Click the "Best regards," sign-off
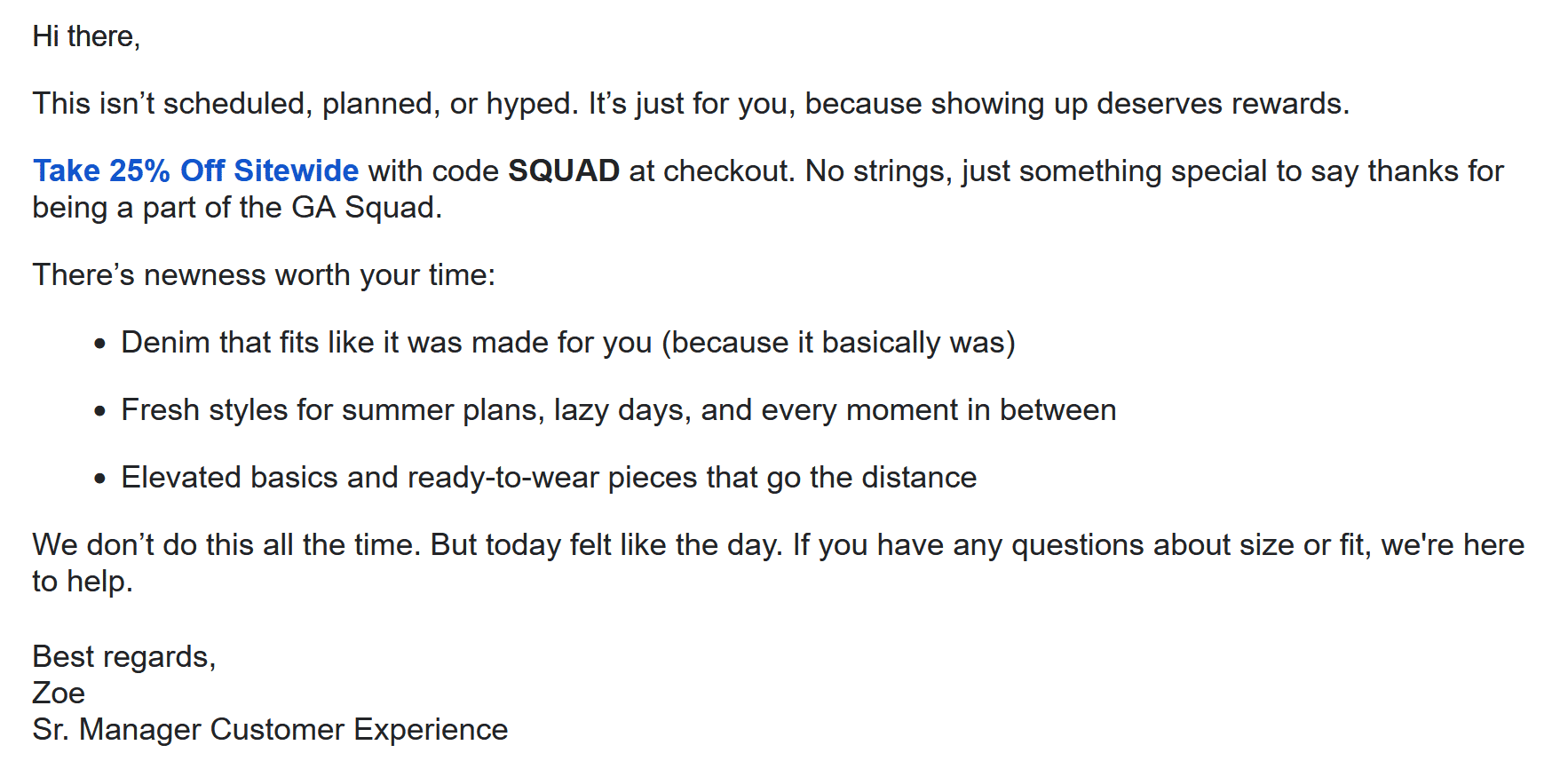 (x=124, y=657)
